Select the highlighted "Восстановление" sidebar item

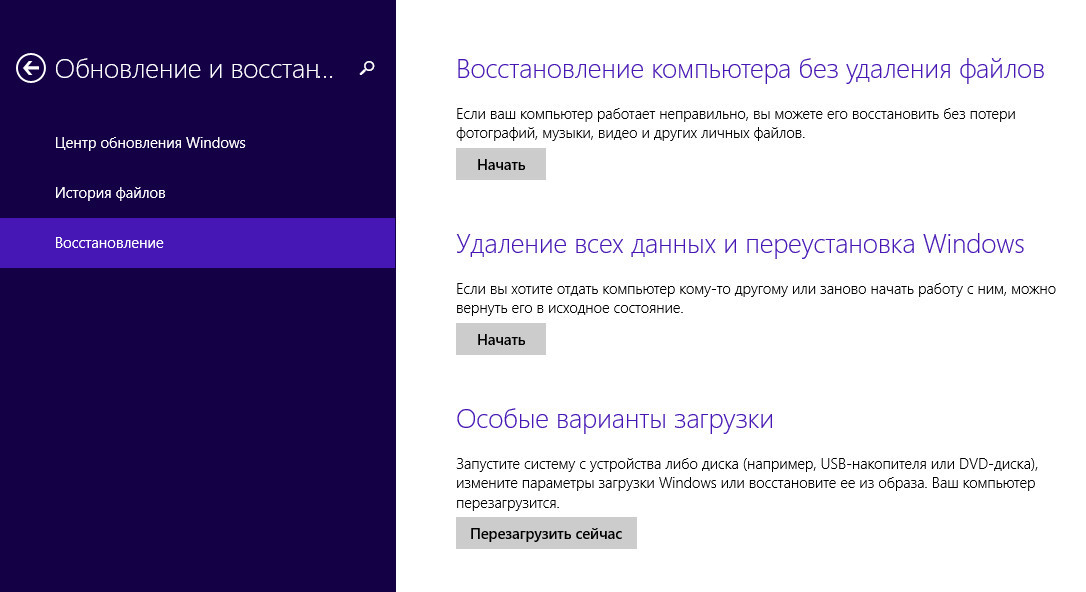pyautogui.click(x=109, y=243)
